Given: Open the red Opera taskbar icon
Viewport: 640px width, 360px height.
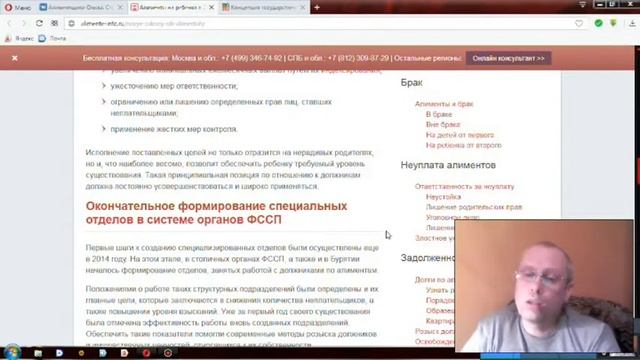Looking at the screenshot, I should pos(146,353).
